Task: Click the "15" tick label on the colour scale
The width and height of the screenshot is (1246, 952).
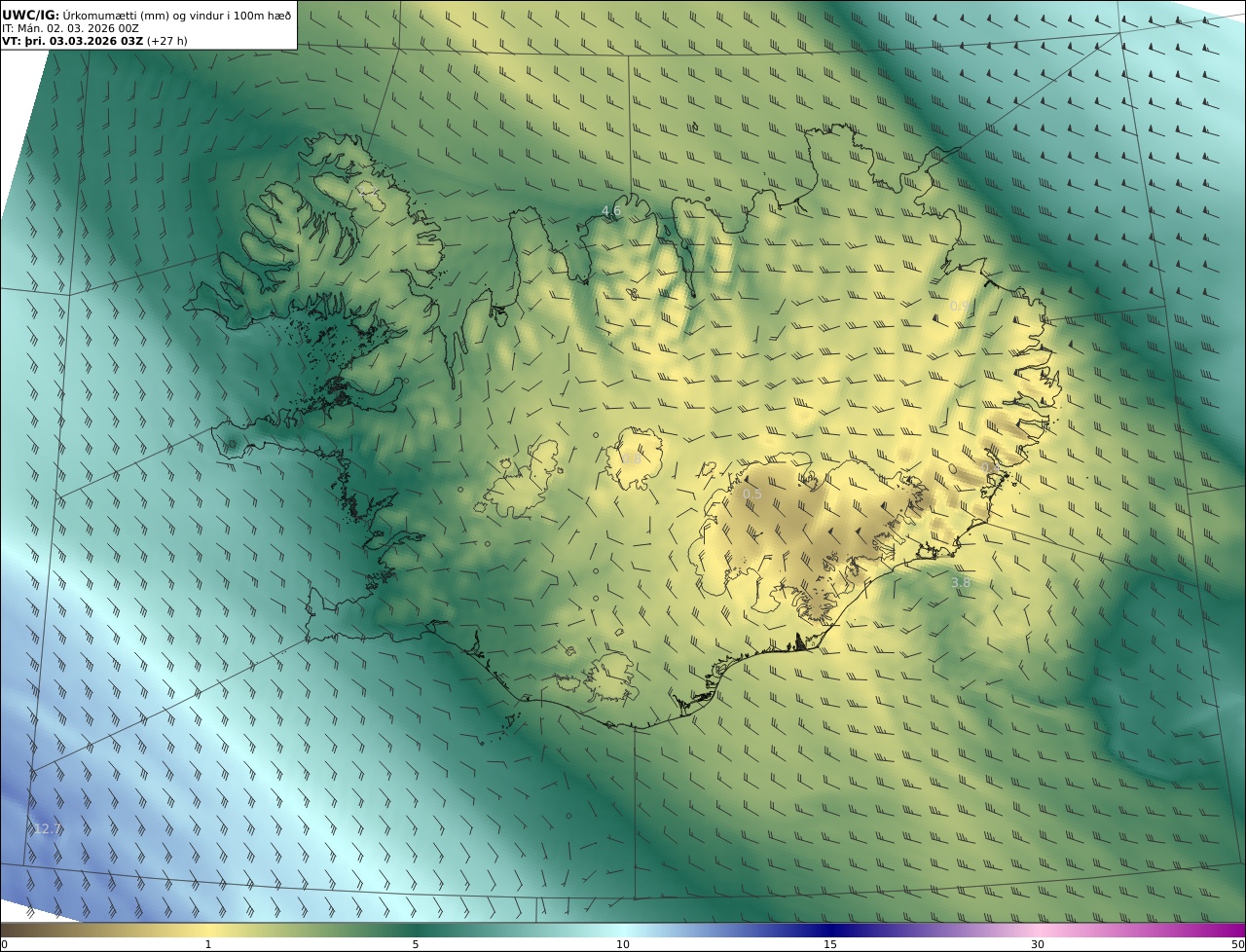Action: point(830,944)
